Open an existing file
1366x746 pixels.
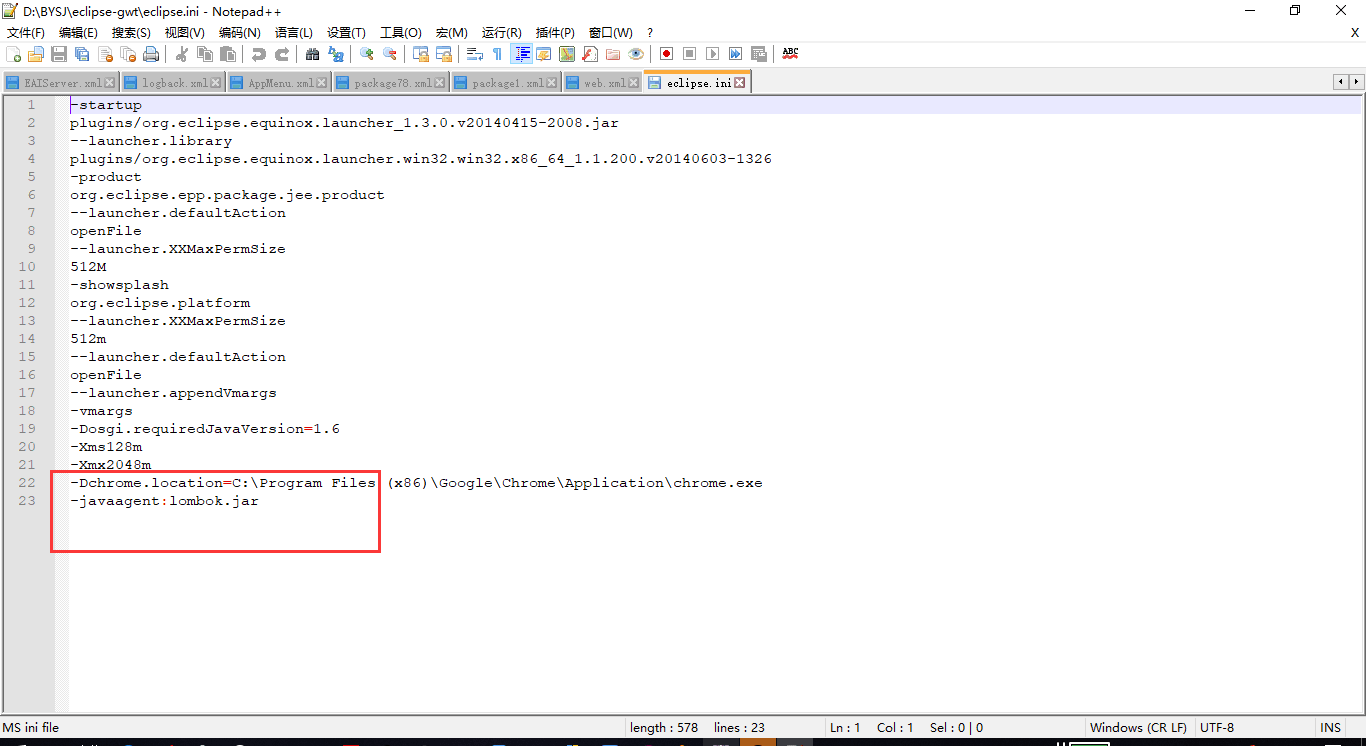click(x=34, y=53)
